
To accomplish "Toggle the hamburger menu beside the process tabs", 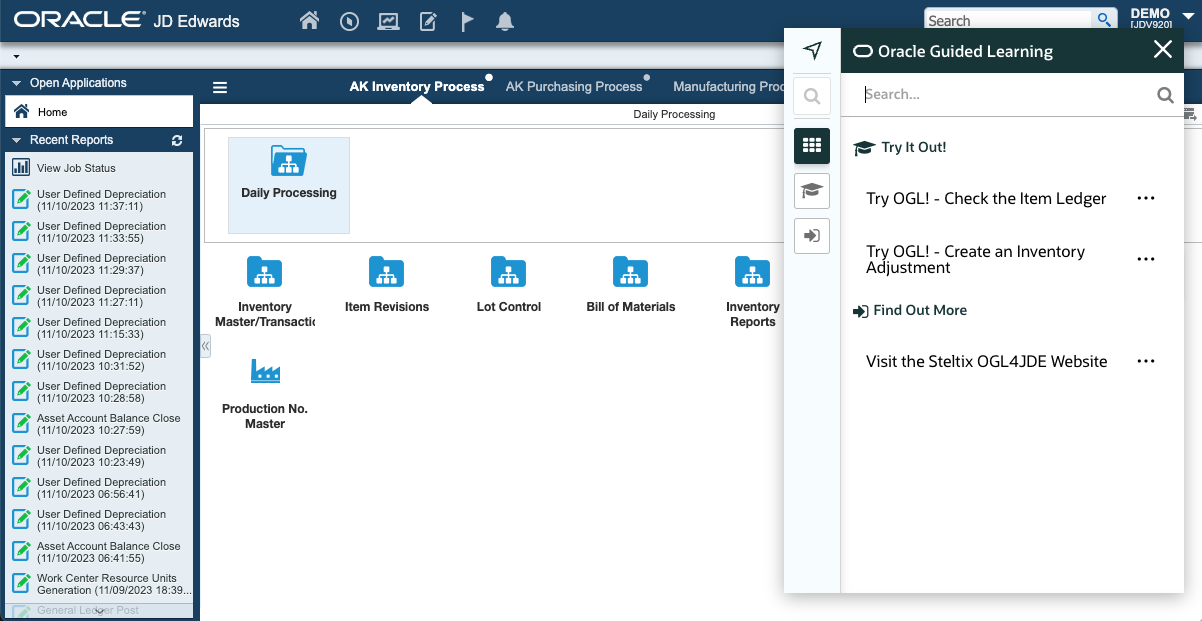I will point(220,88).
